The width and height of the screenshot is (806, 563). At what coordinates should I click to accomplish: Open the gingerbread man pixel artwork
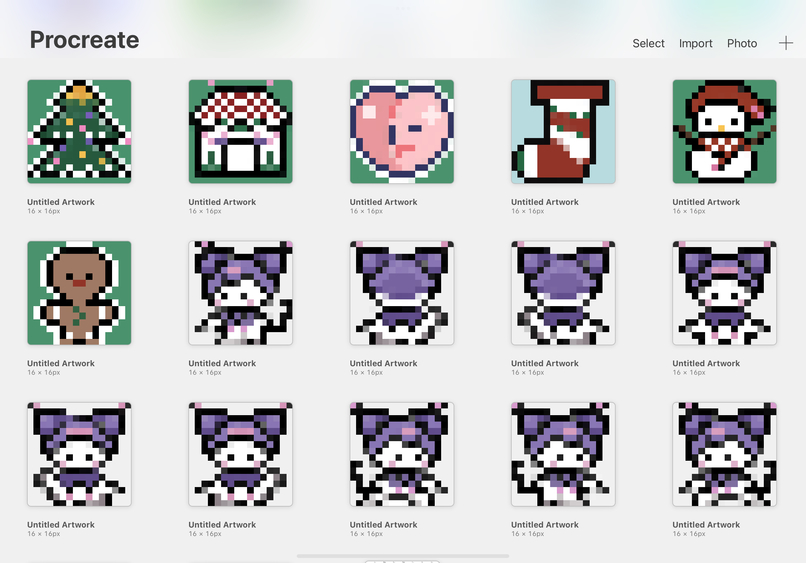point(79,293)
